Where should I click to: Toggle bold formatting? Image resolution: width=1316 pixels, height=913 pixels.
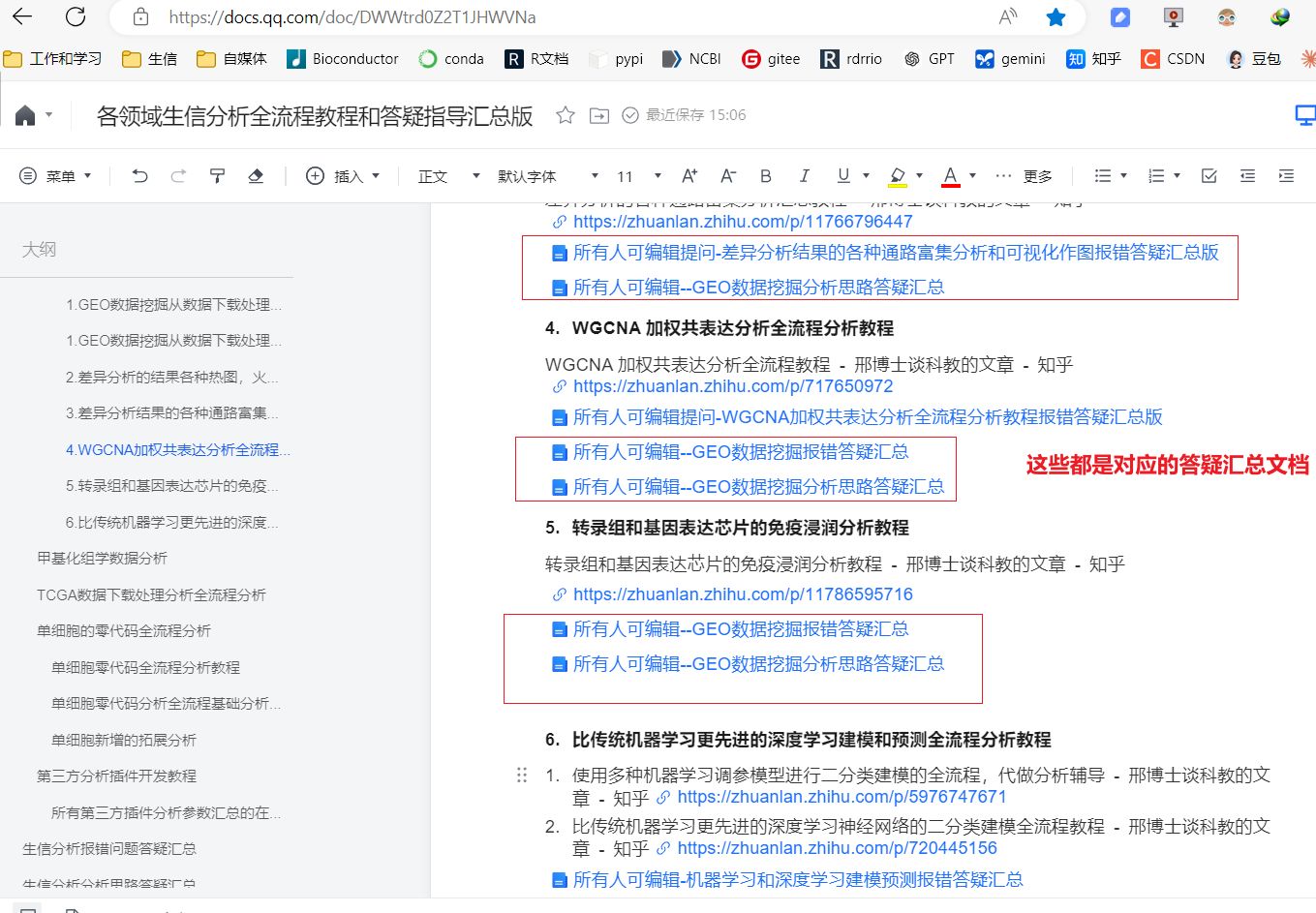(766, 175)
